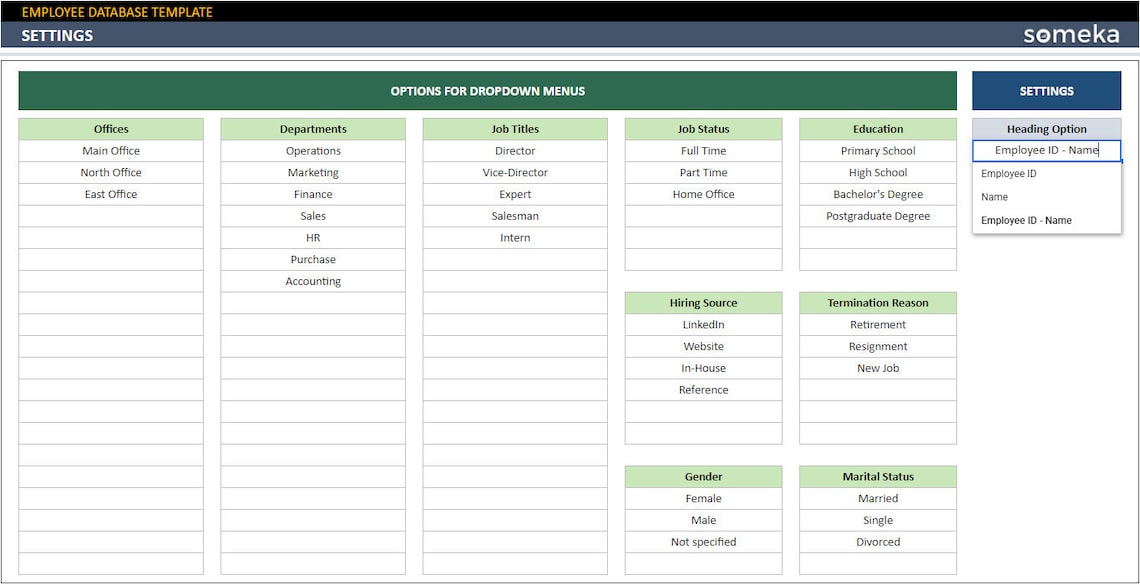Click "LinkedIn" under Hiring Source
Image resolution: width=1140 pixels, height=585 pixels.
coord(703,324)
